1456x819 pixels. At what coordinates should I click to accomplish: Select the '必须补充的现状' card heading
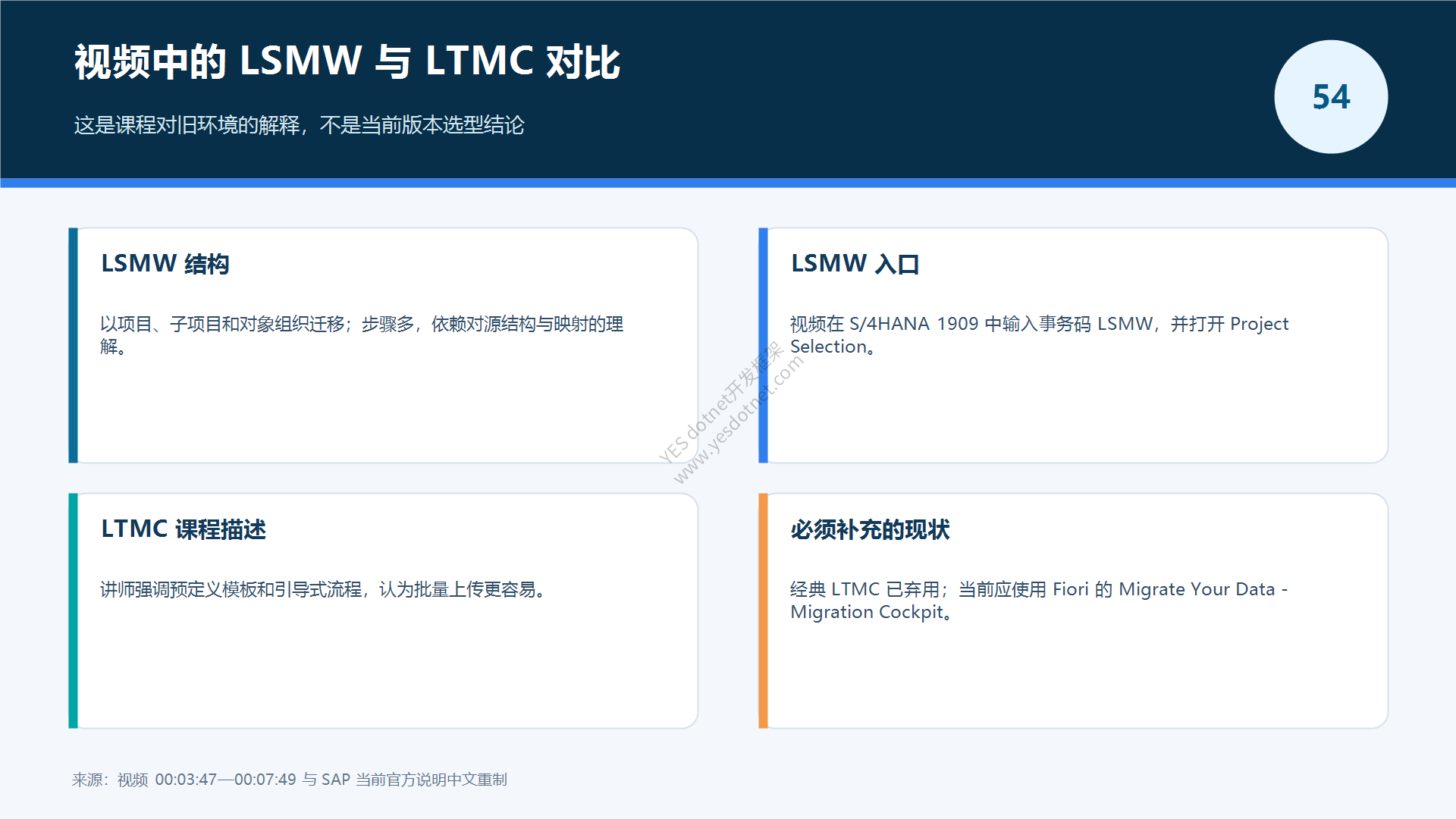click(x=870, y=529)
